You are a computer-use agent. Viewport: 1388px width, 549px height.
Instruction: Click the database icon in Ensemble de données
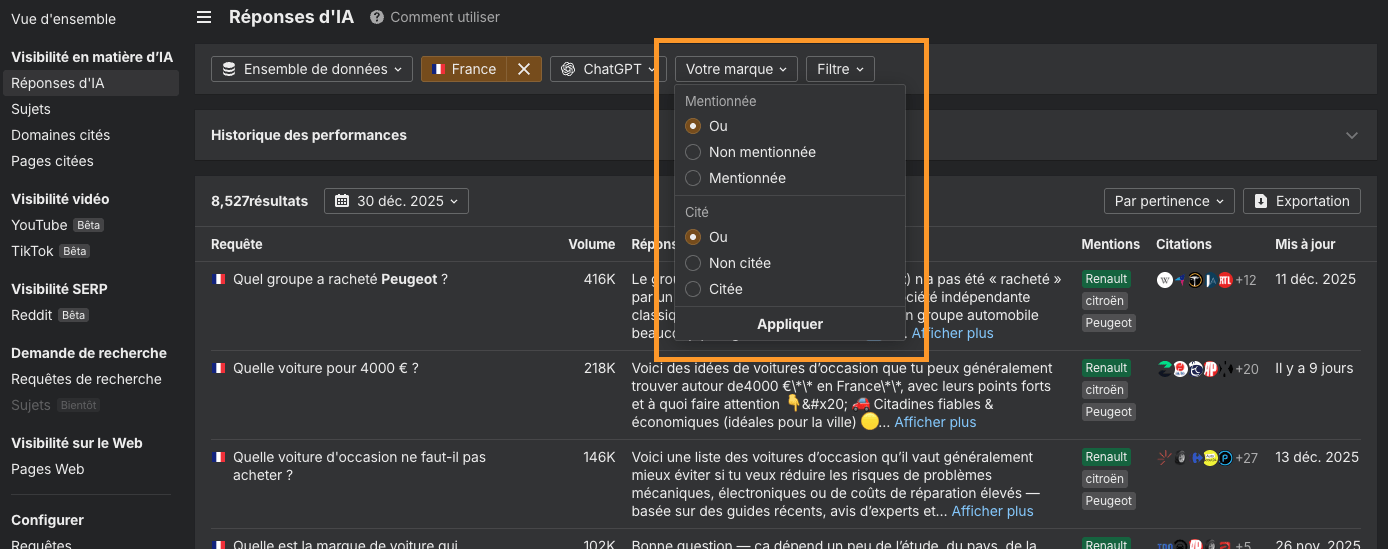tap(229, 69)
